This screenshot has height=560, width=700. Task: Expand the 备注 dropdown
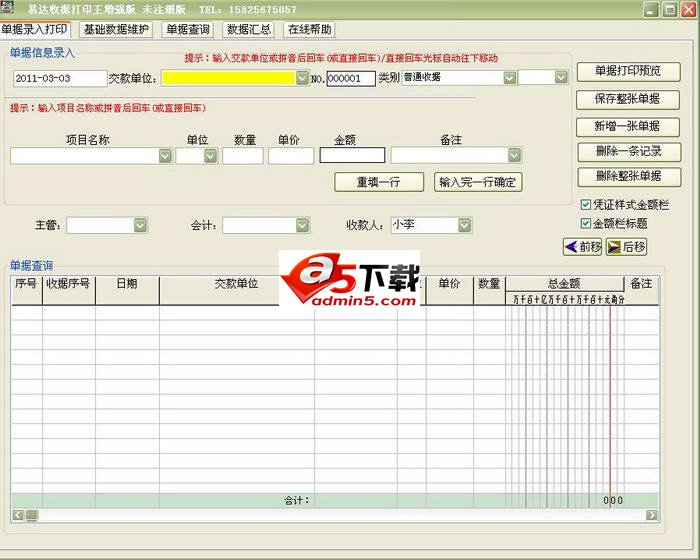point(514,155)
